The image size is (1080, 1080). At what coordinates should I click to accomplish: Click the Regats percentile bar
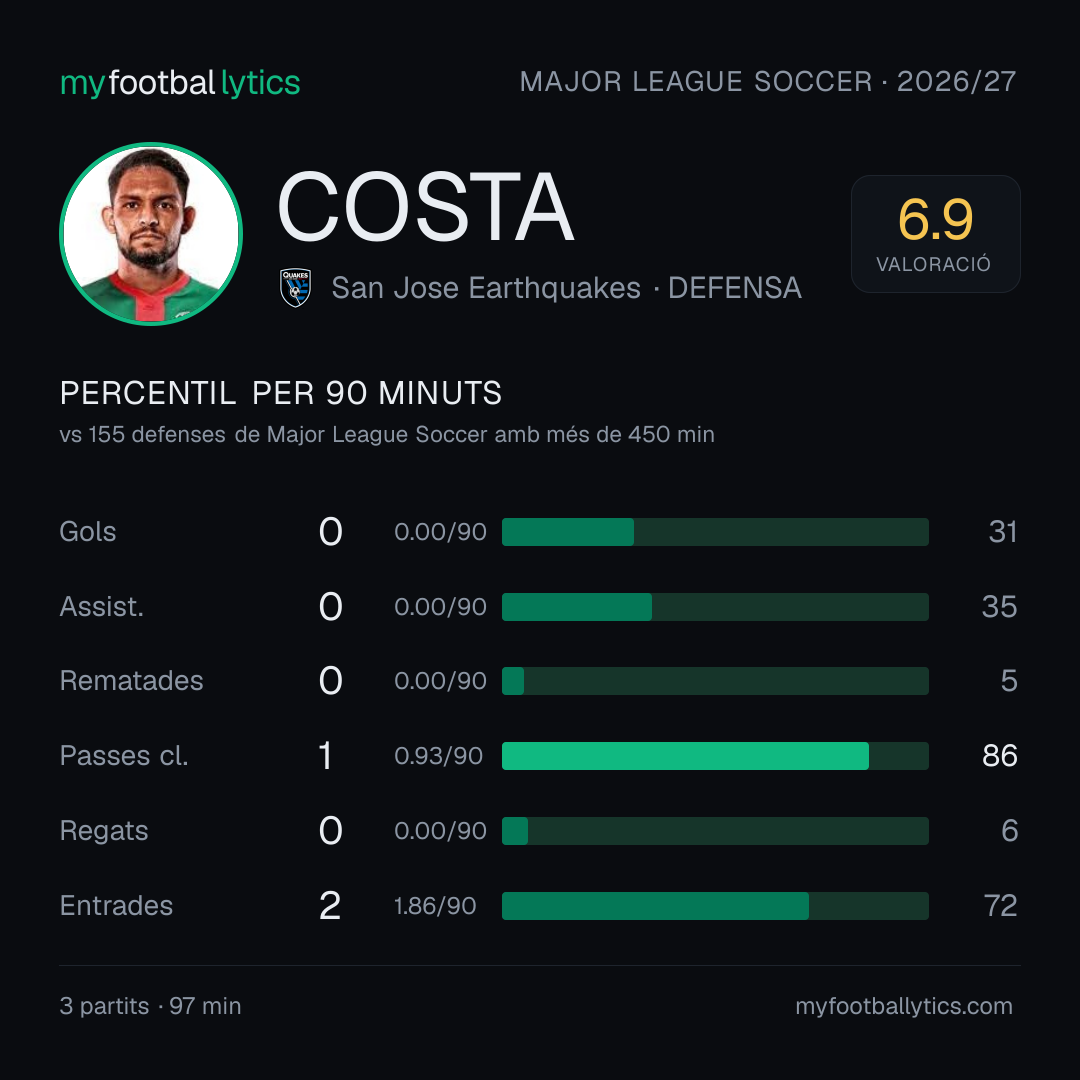715,831
